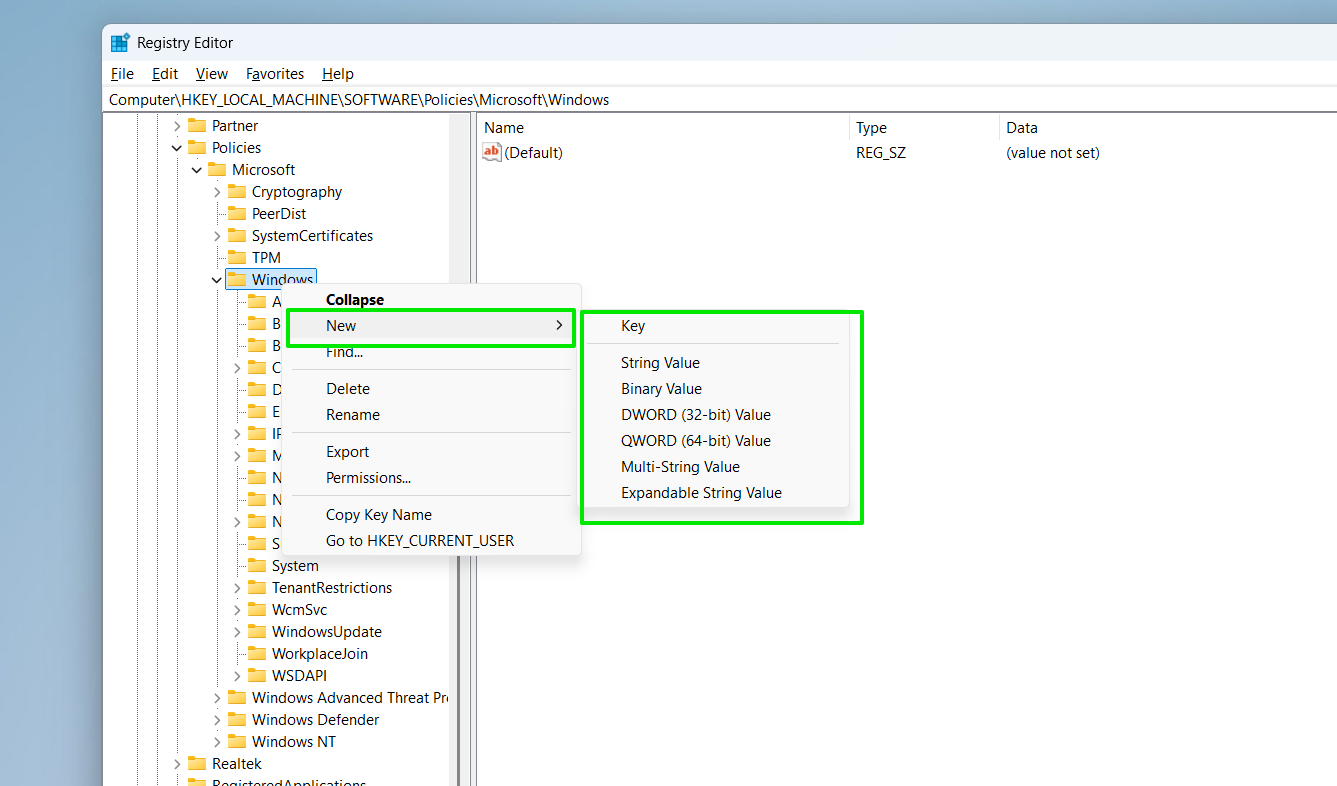Expand the Realtek key
1337x786 pixels.
pyautogui.click(x=177, y=764)
